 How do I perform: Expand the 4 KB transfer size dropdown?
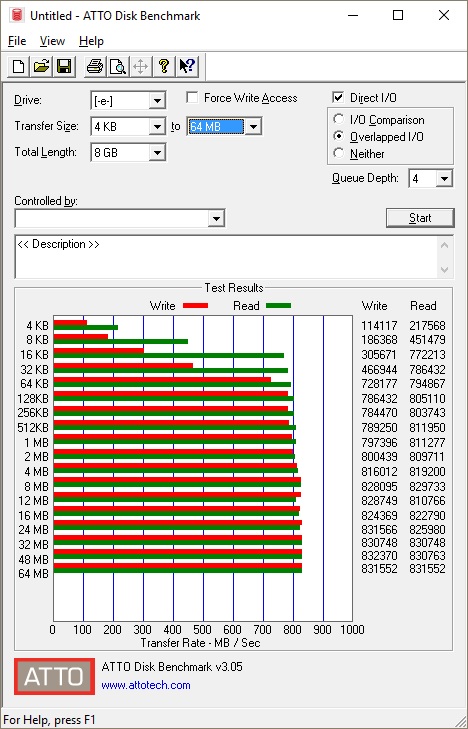tap(158, 126)
